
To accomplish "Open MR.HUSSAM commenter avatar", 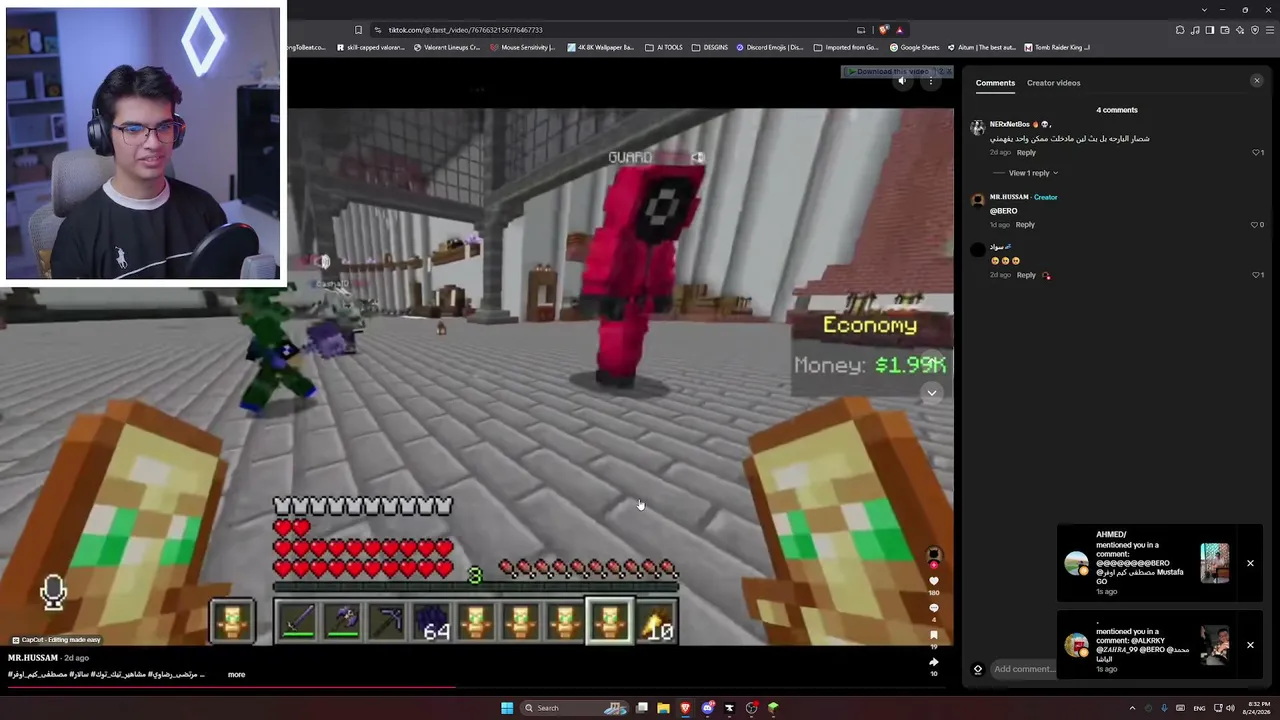I will [x=977, y=200].
